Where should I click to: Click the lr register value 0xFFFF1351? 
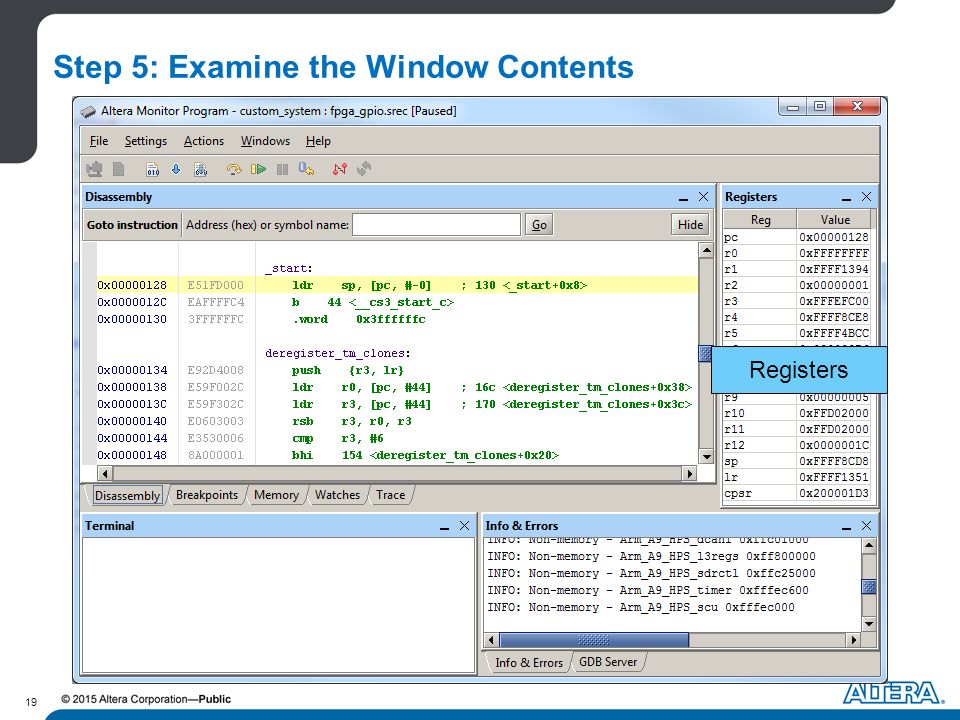(x=834, y=477)
